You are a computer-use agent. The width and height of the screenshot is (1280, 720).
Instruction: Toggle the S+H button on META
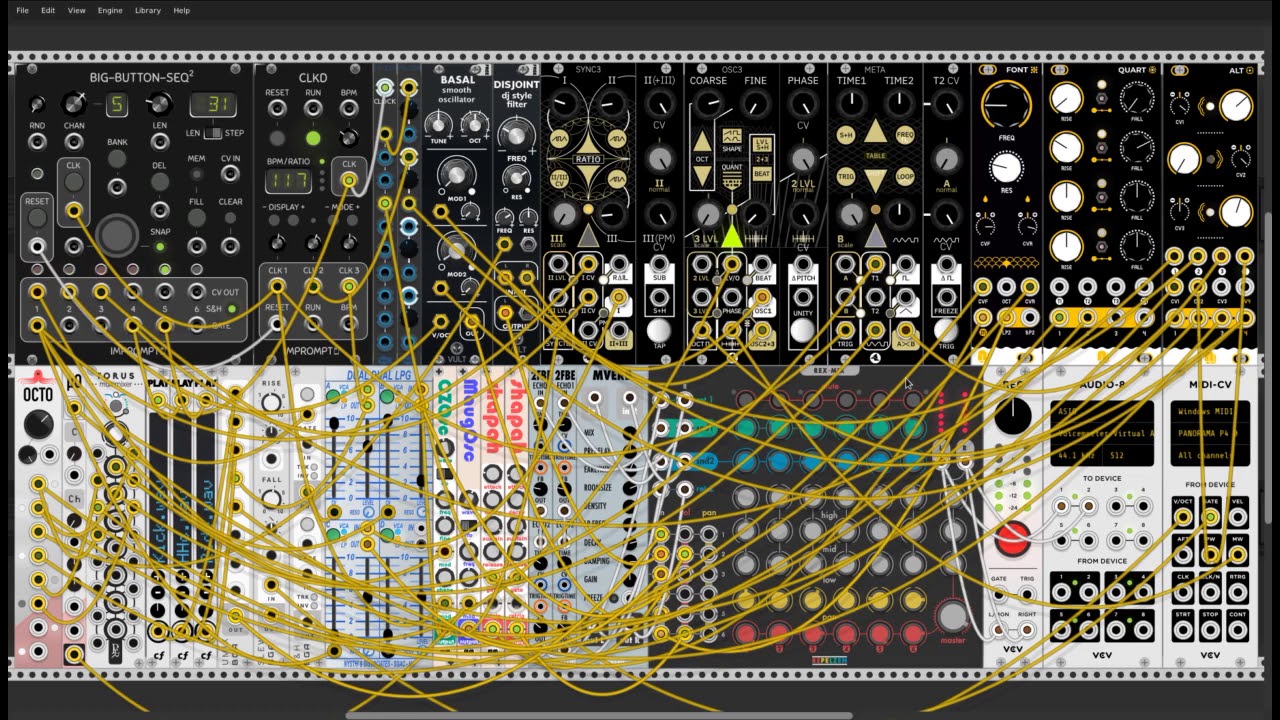pyautogui.click(x=846, y=134)
